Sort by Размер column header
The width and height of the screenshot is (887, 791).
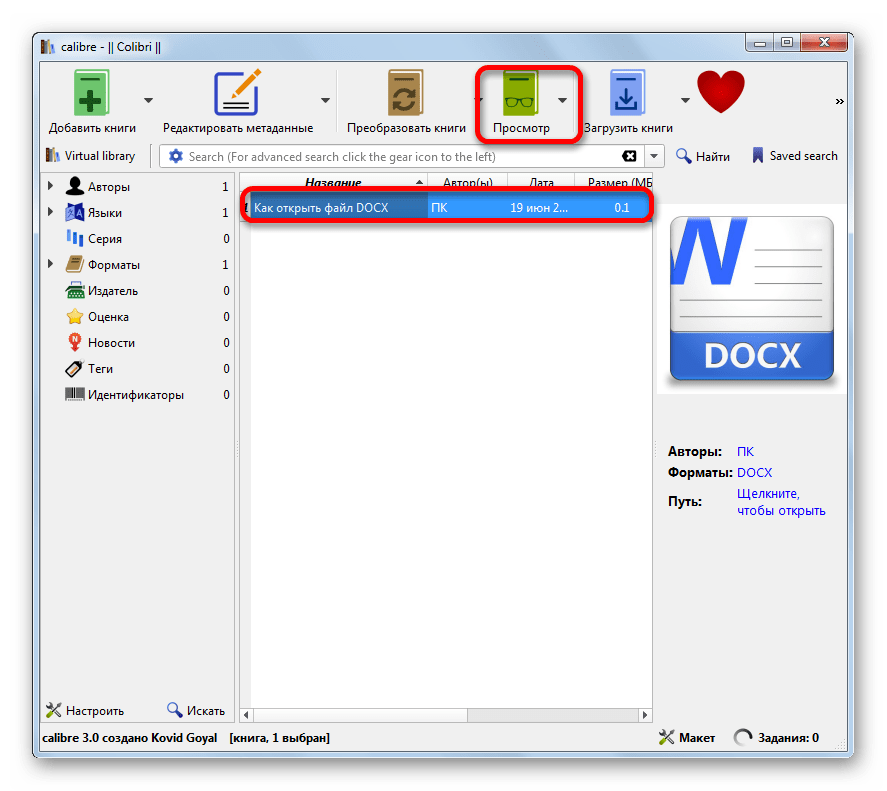(x=614, y=182)
